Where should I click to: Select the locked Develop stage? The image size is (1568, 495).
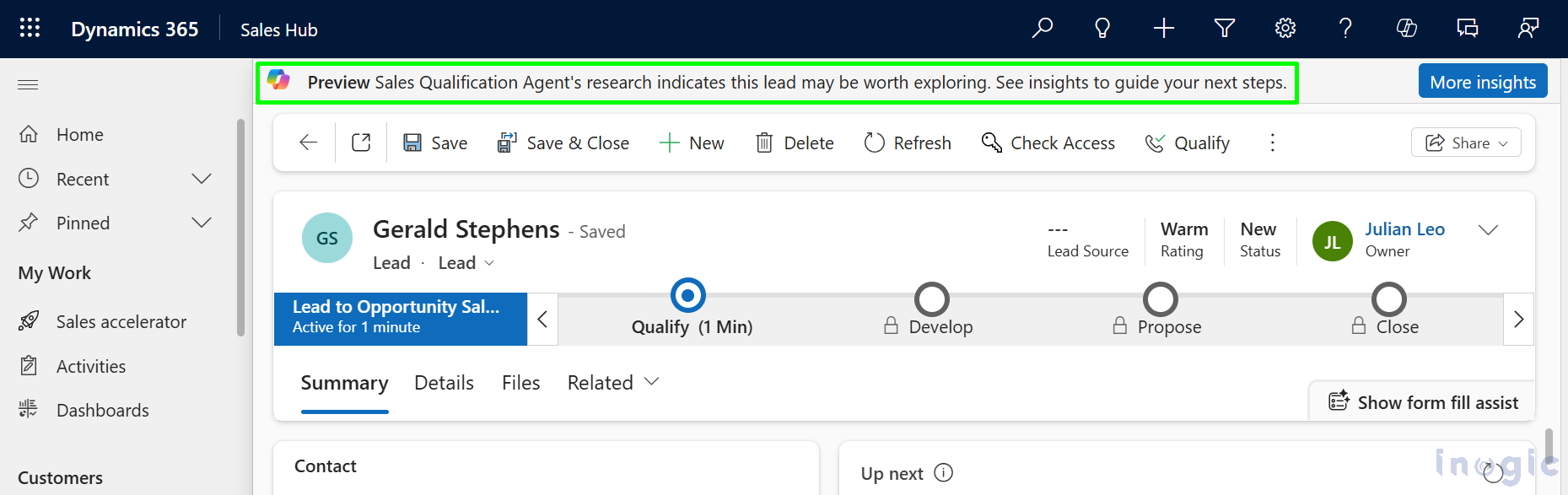point(931,300)
